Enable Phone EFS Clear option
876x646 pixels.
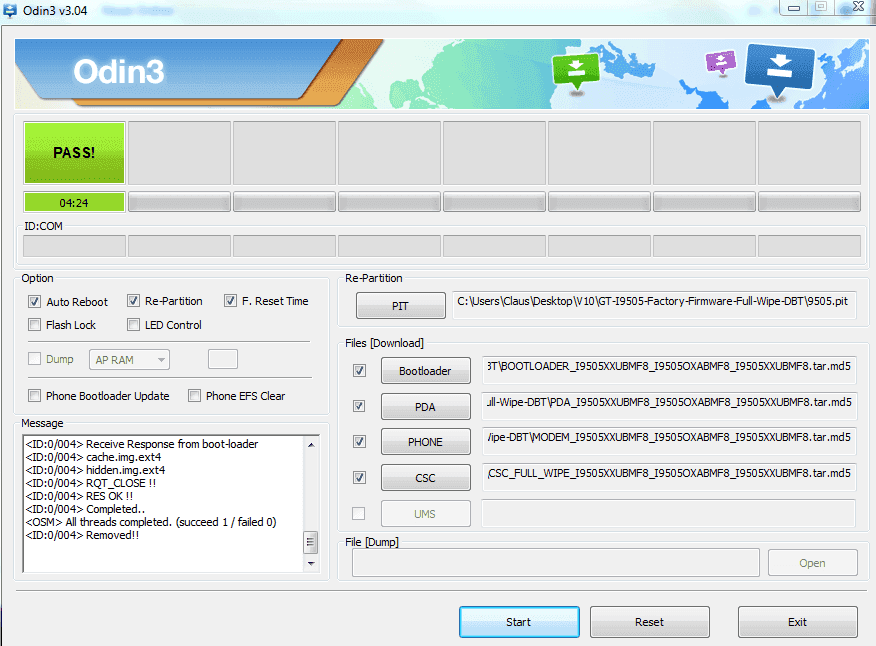pos(194,396)
